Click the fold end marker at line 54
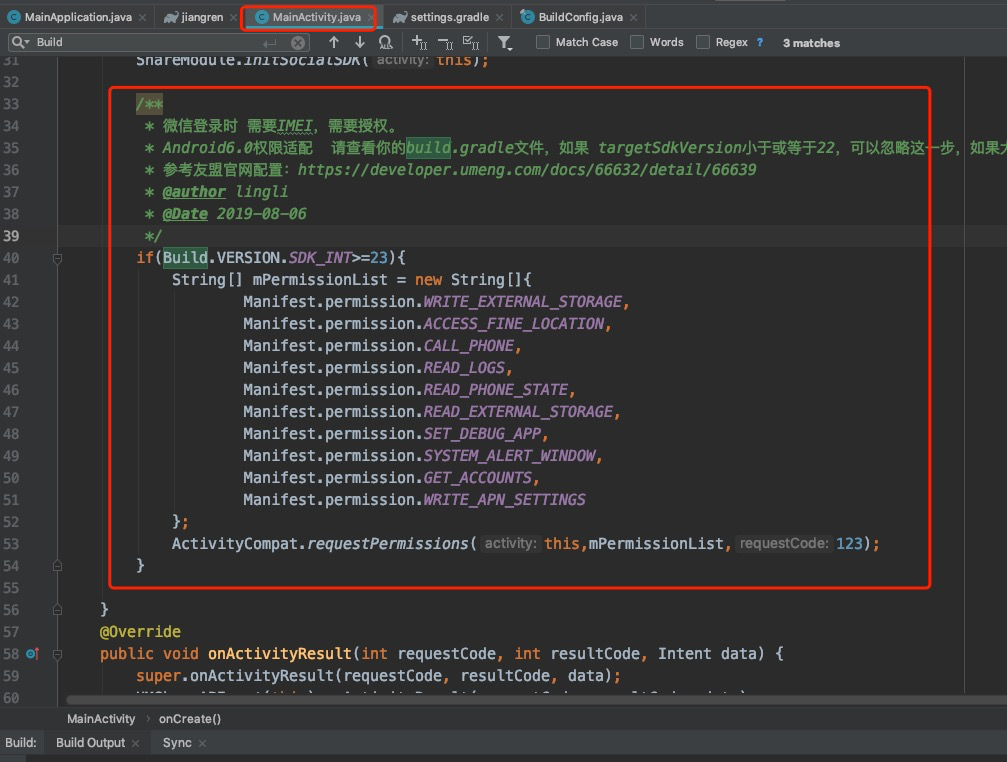This screenshot has height=762, width=1007. 57,566
